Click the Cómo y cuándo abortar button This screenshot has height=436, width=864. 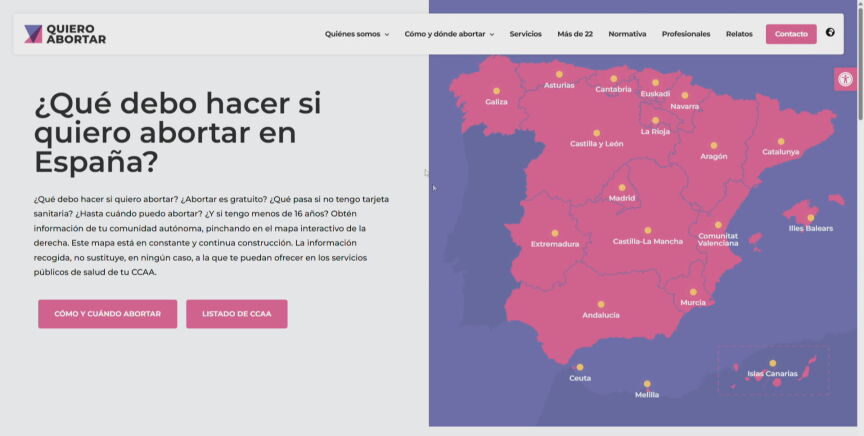pyautogui.click(x=107, y=314)
